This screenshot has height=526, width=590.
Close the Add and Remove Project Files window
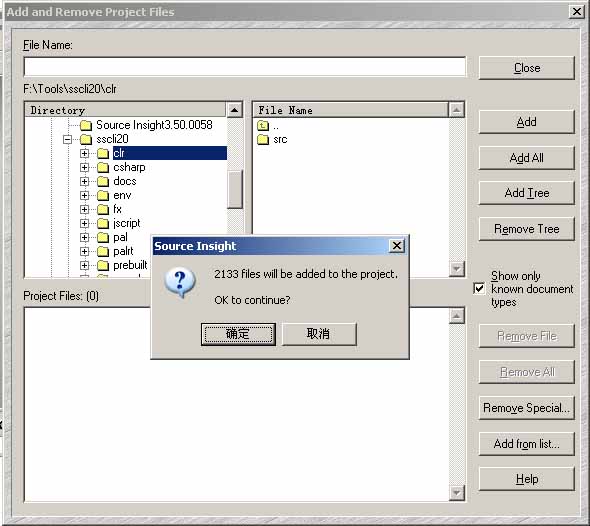(576, 12)
